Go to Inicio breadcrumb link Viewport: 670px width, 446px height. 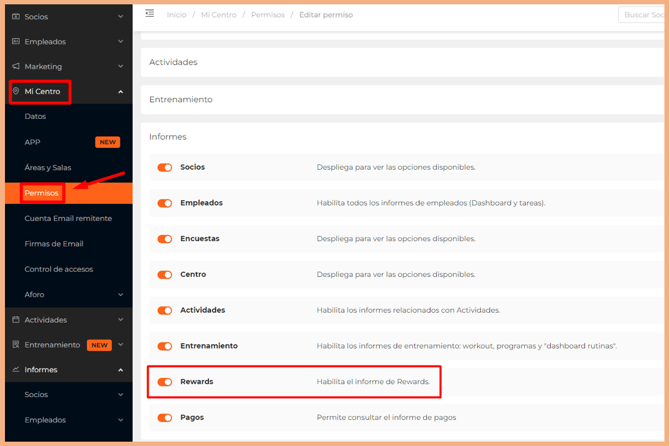click(176, 15)
